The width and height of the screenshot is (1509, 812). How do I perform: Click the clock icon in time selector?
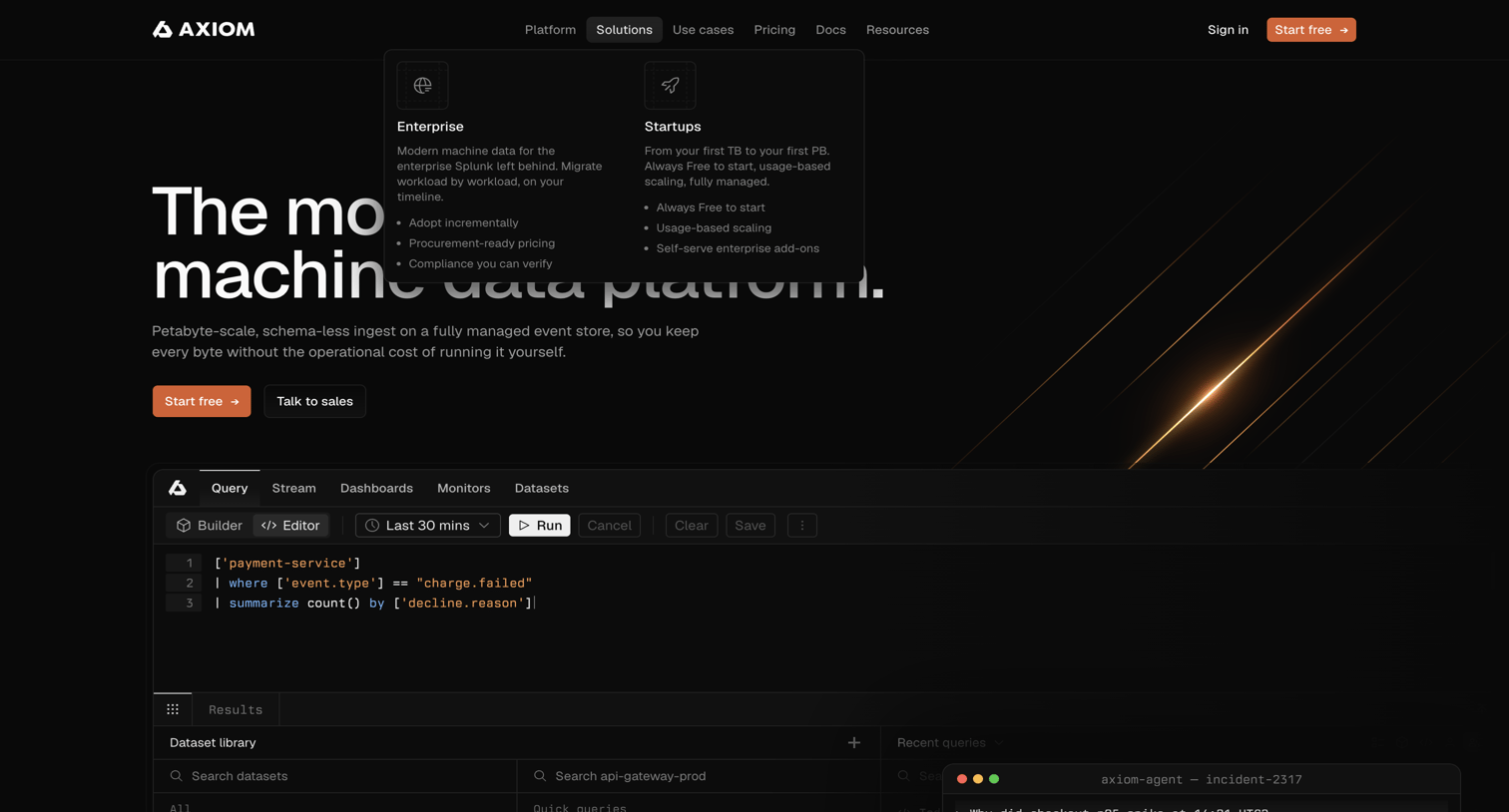click(372, 526)
